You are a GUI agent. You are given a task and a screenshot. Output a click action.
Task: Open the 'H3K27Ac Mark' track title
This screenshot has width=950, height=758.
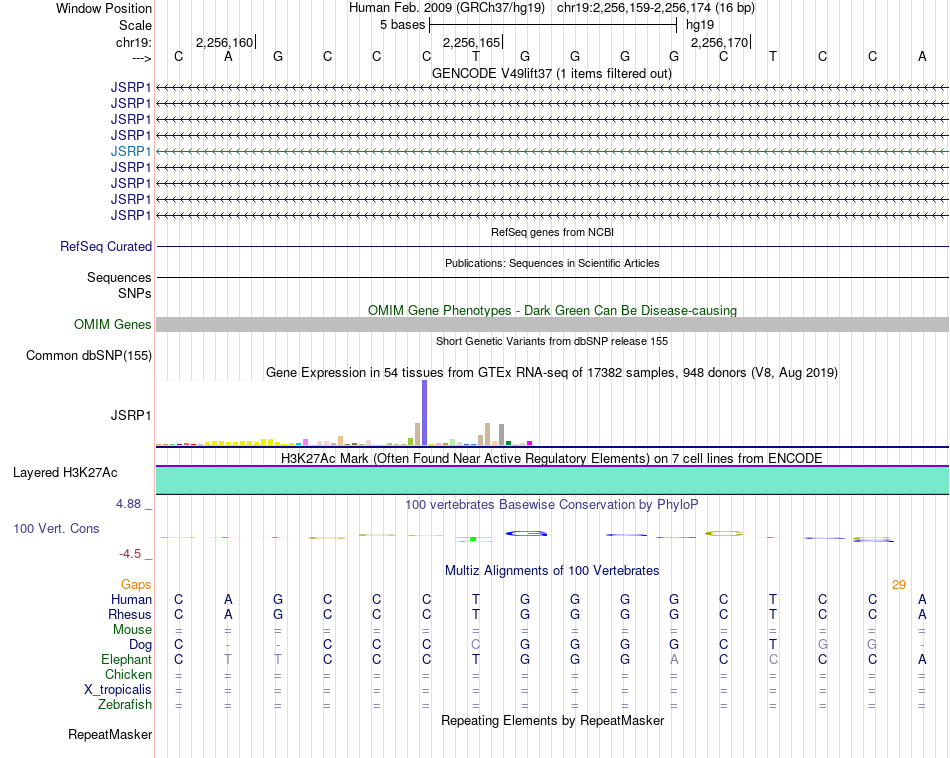(552, 458)
